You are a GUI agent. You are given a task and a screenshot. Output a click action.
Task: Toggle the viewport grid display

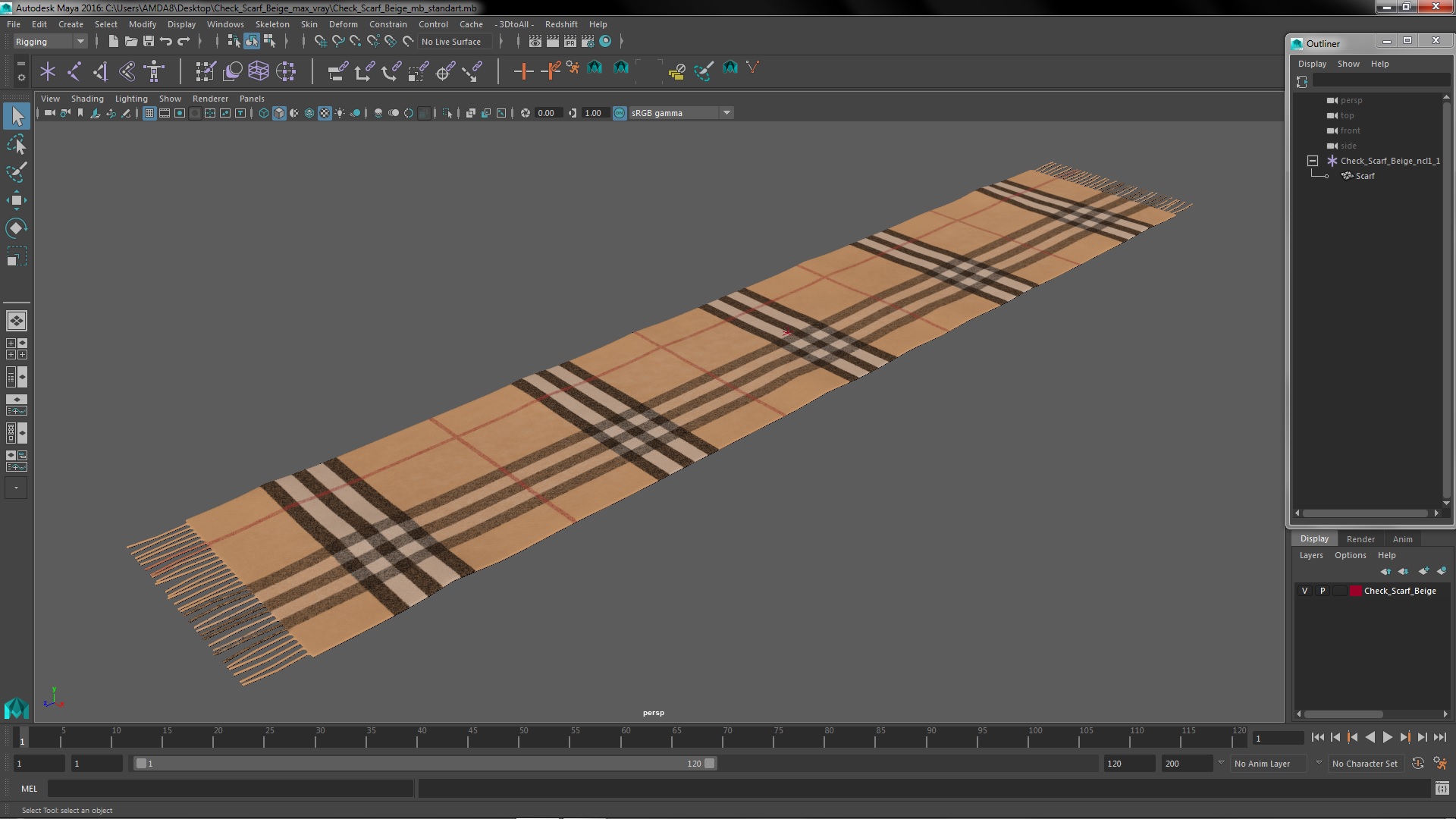tap(149, 113)
